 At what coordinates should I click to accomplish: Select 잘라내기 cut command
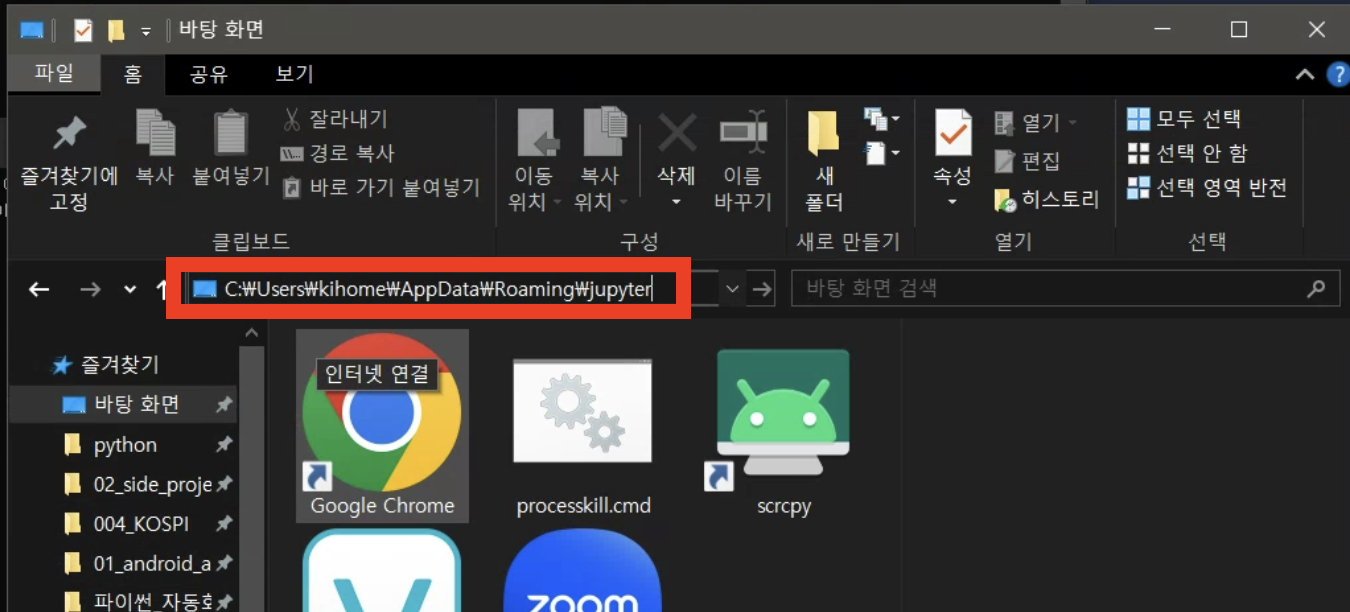pos(335,120)
